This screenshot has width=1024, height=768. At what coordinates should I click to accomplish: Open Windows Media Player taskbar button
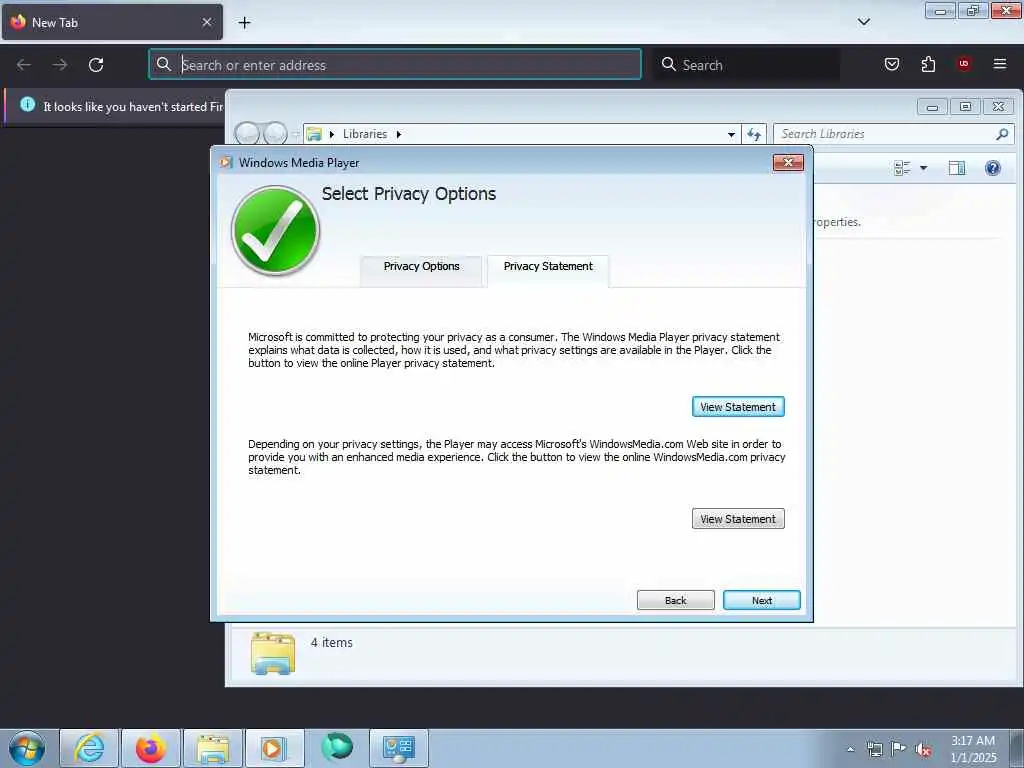click(x=275, y=748)
